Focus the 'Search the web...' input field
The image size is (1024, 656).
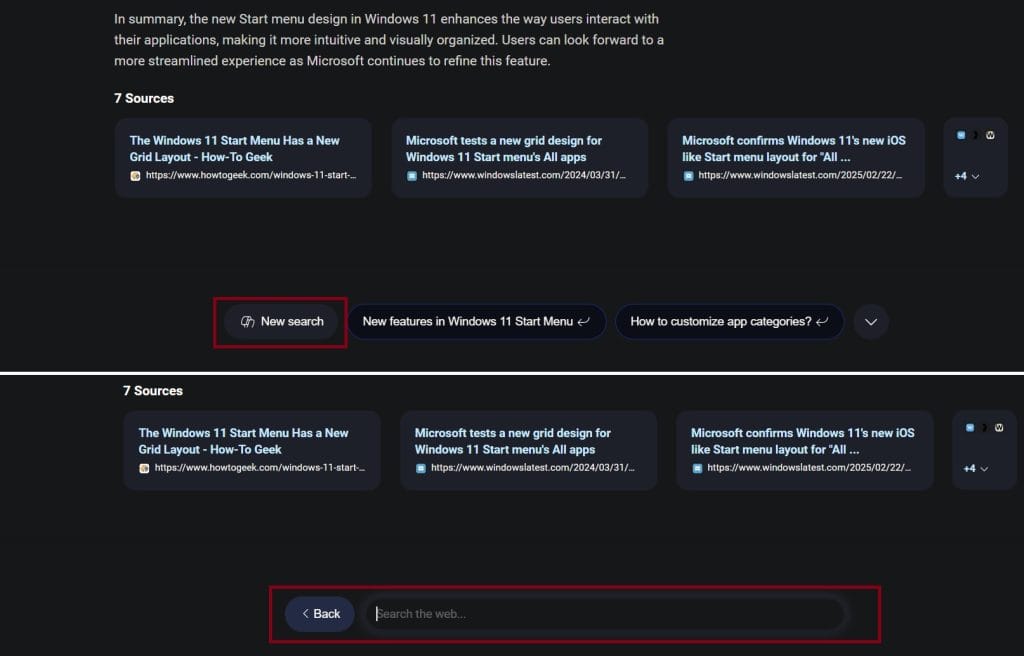[x=605, y=614]
